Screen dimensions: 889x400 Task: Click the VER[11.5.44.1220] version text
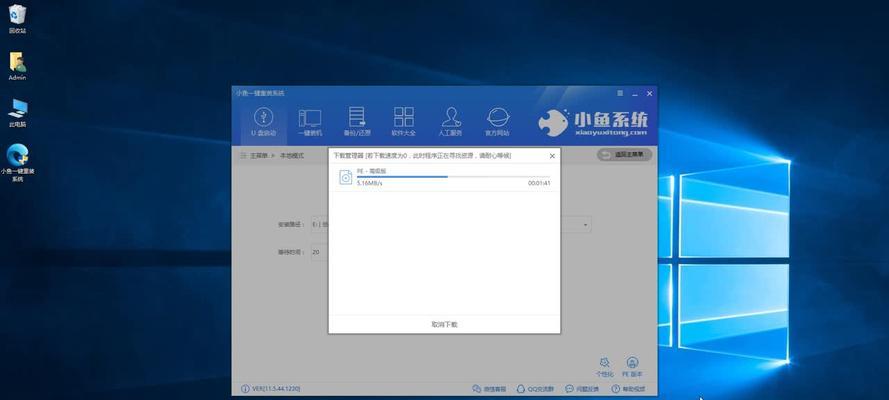click(276, 389)
